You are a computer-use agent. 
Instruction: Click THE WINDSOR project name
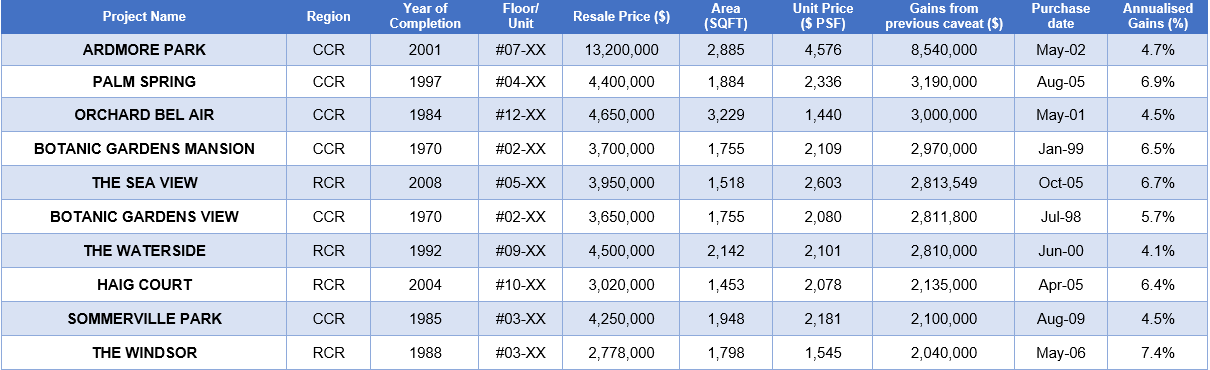coord(144,353)
